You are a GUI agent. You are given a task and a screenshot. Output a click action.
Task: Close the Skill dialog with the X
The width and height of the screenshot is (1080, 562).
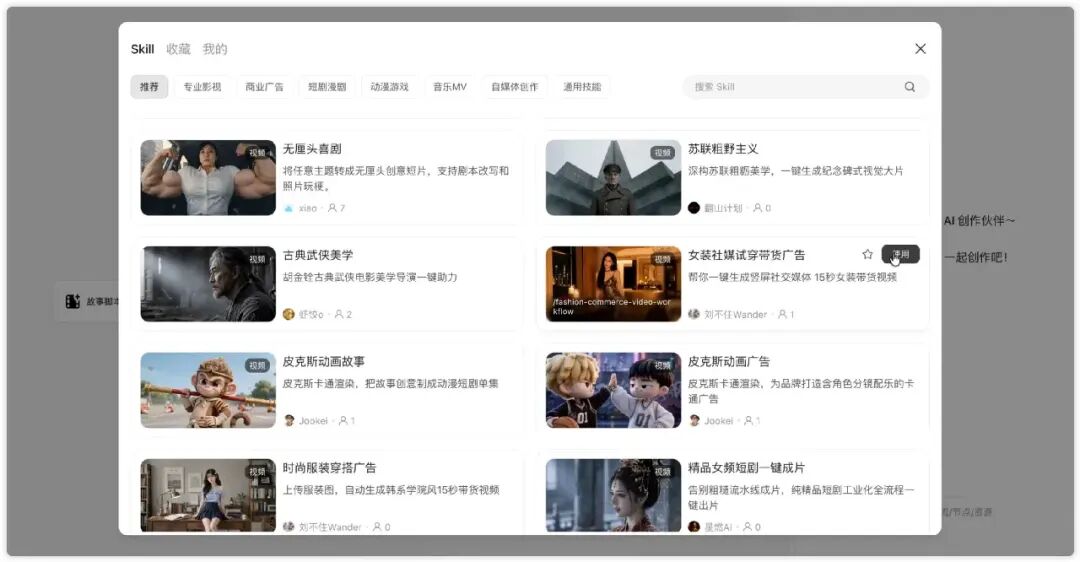[920, 49]
